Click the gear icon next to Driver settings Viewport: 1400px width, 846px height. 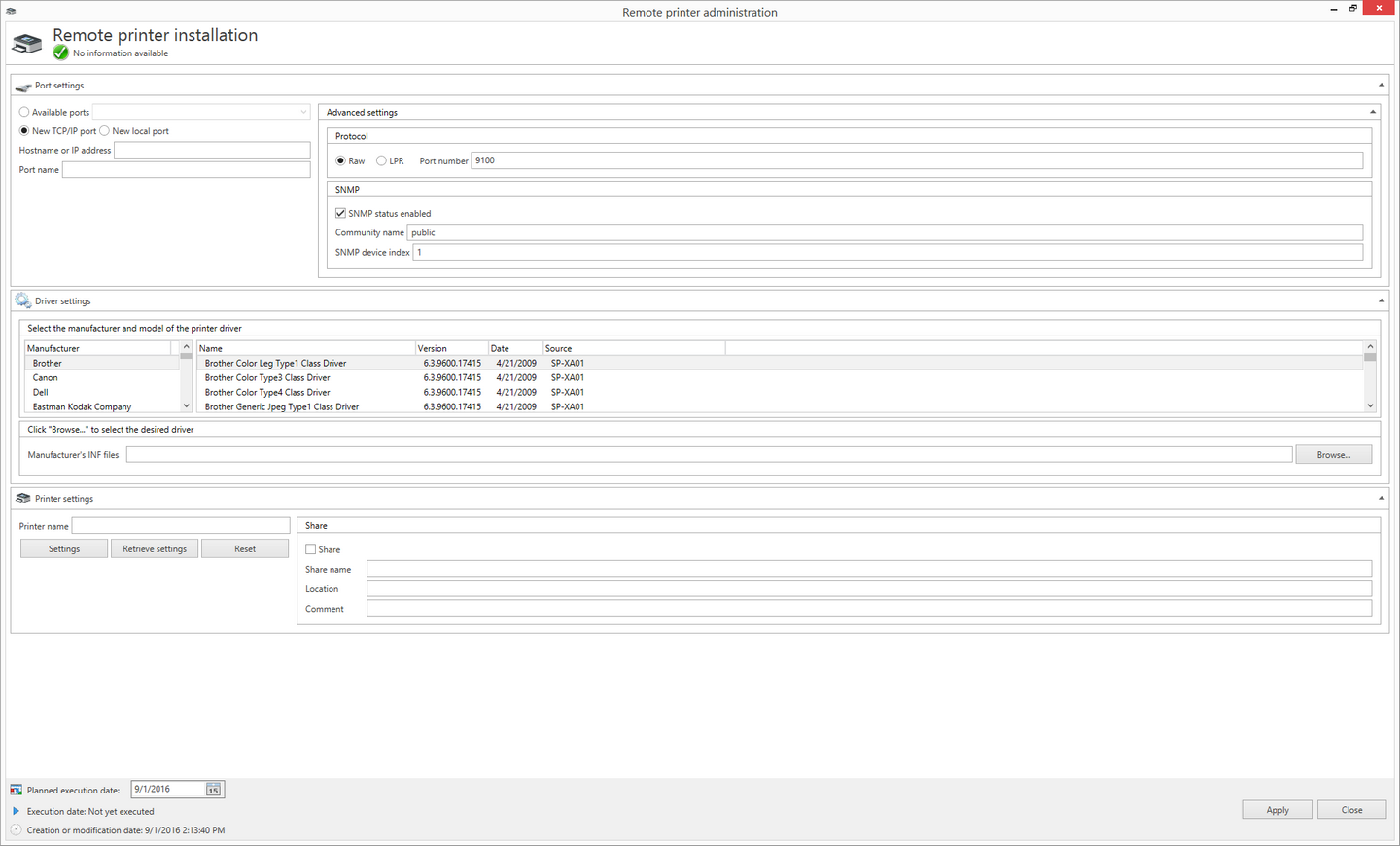click(x=23, y=301)
